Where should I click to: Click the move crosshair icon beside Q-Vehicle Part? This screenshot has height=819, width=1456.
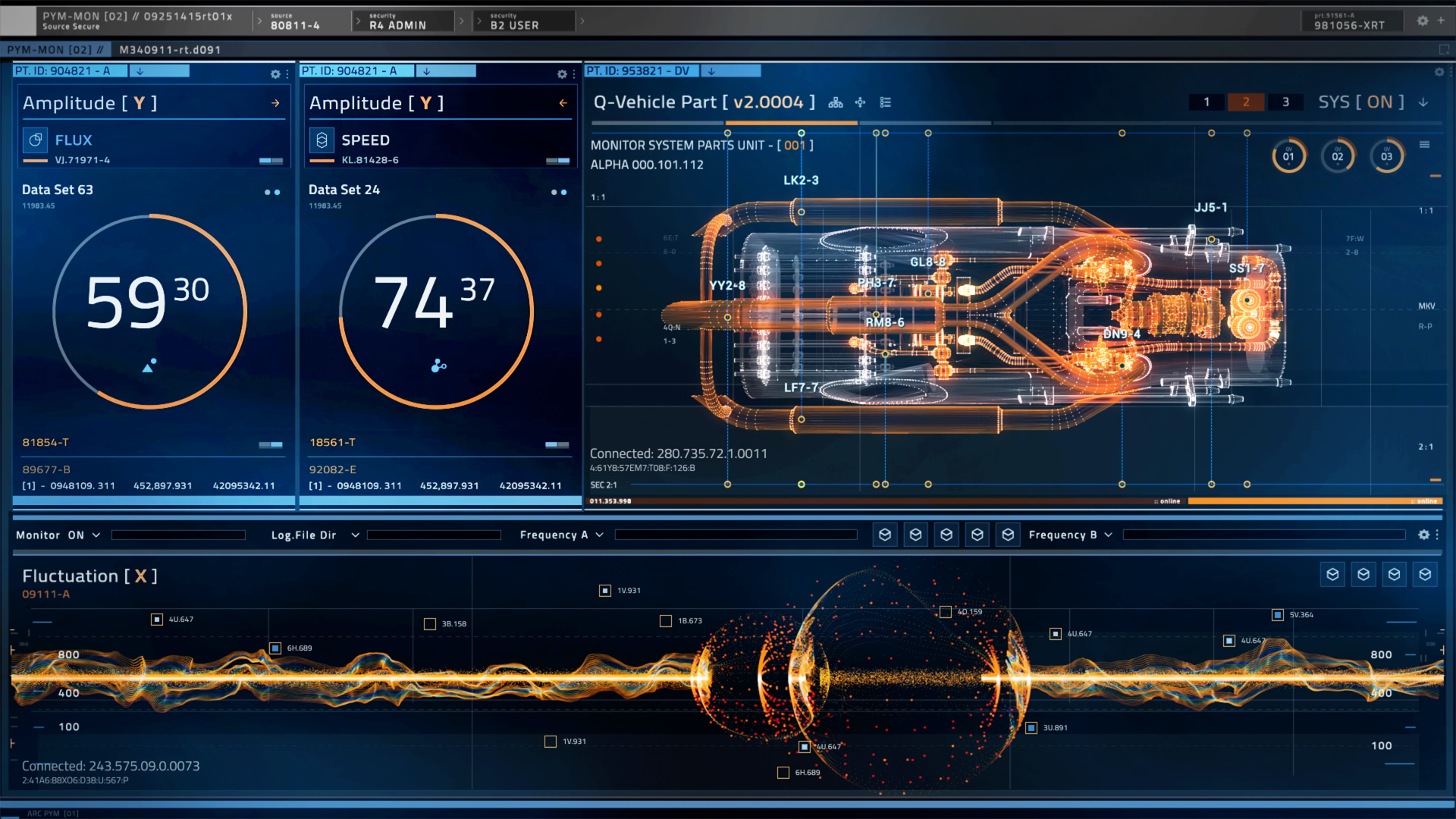pos(860,102)
